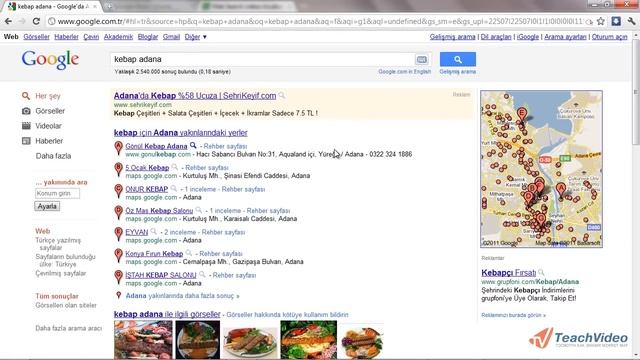640x360 pixels.
Task: Click Adana yakınlarında daha fazla sonuç link
Action: point(182,296)
